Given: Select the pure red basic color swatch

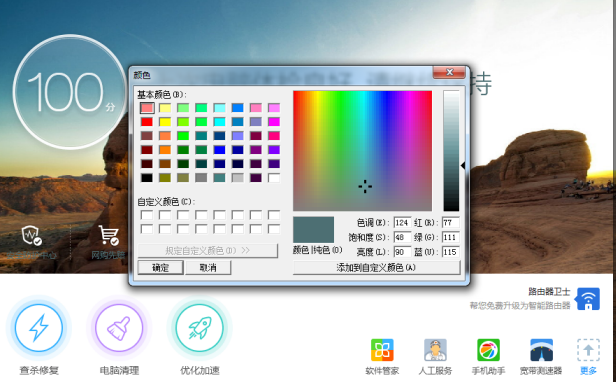Looking at the screenshot, I should (x=147, y=122).
